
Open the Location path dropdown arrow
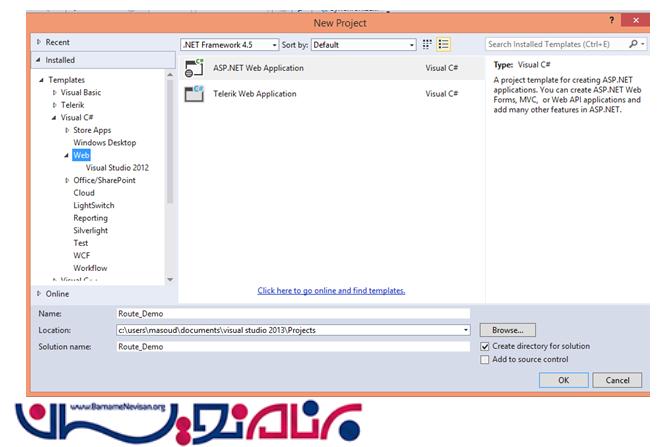pos(466,330)
